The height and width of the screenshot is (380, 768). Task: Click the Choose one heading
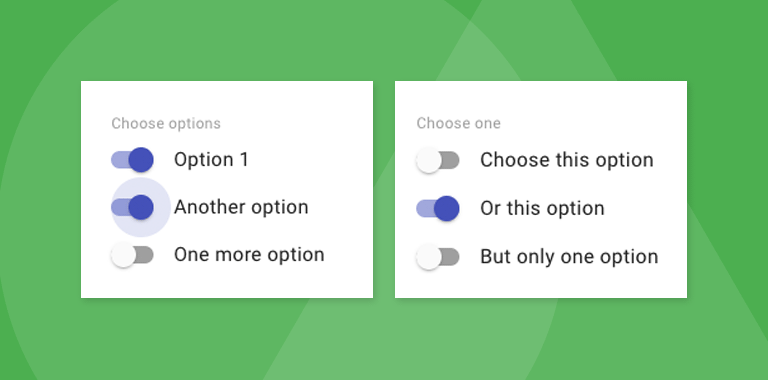tap(458, 123)
